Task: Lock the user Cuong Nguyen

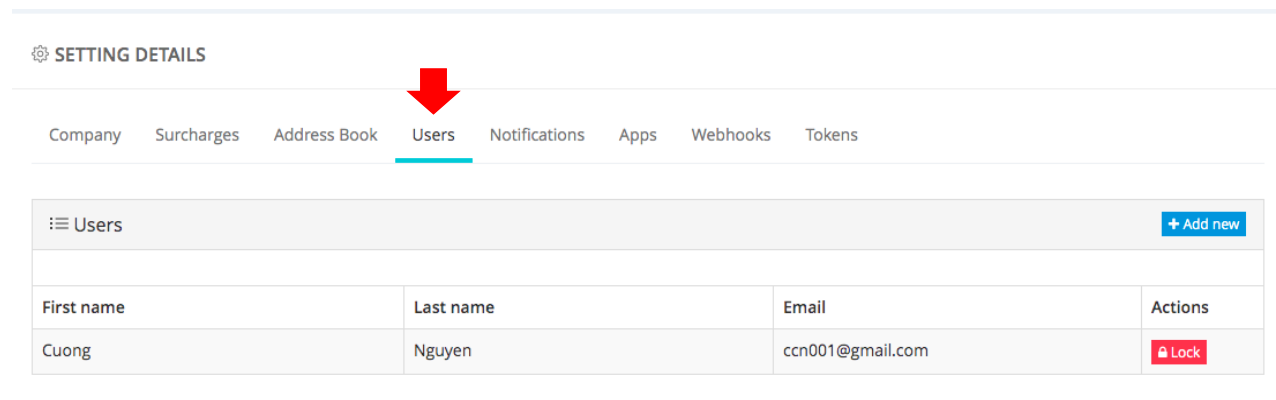Action: point(1178,352)
